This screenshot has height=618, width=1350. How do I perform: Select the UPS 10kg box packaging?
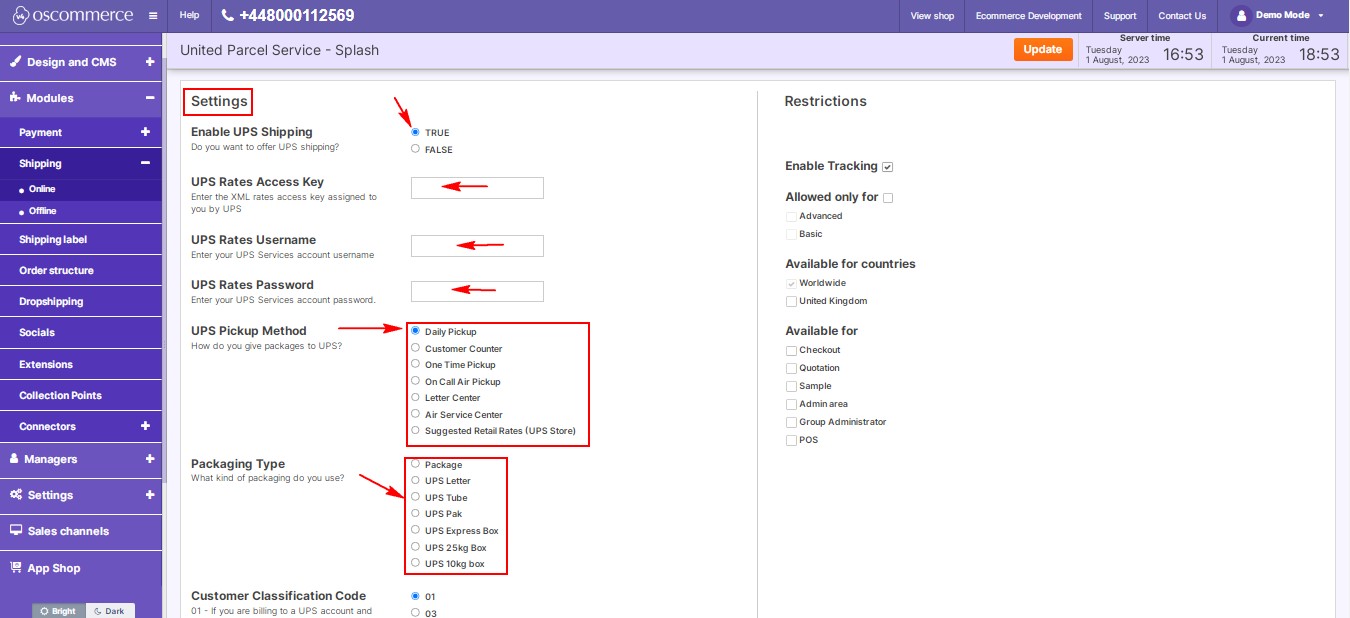(415, 563)
